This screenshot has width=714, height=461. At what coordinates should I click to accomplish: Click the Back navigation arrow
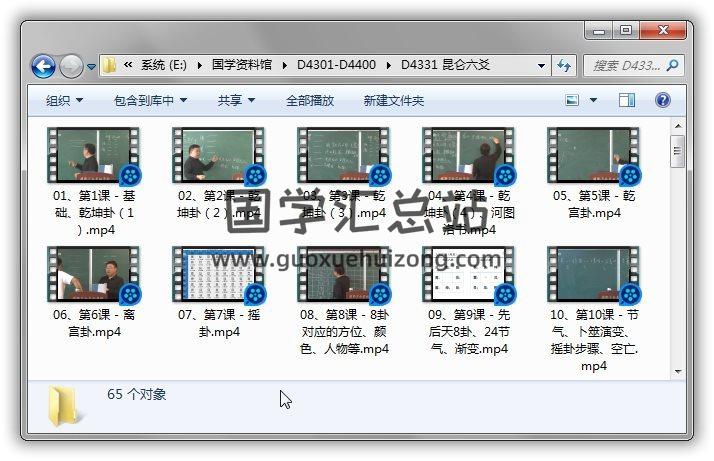click(43, 67)
